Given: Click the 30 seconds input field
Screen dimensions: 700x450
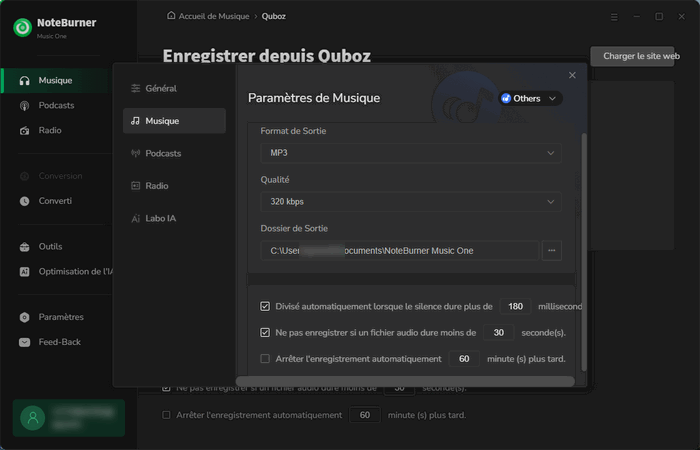Looking at the screenshot, I should (499, 333).
